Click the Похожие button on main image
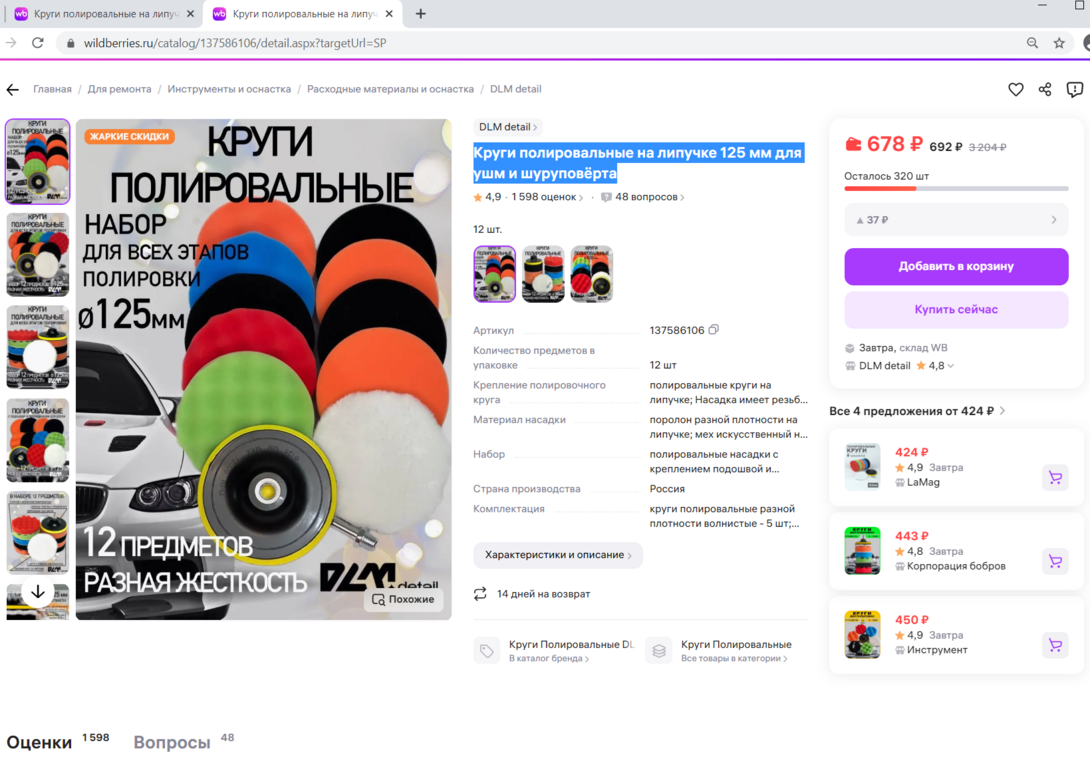This screenshot has height=773, width=1090. pyautogui.click(x=404, y=599)
